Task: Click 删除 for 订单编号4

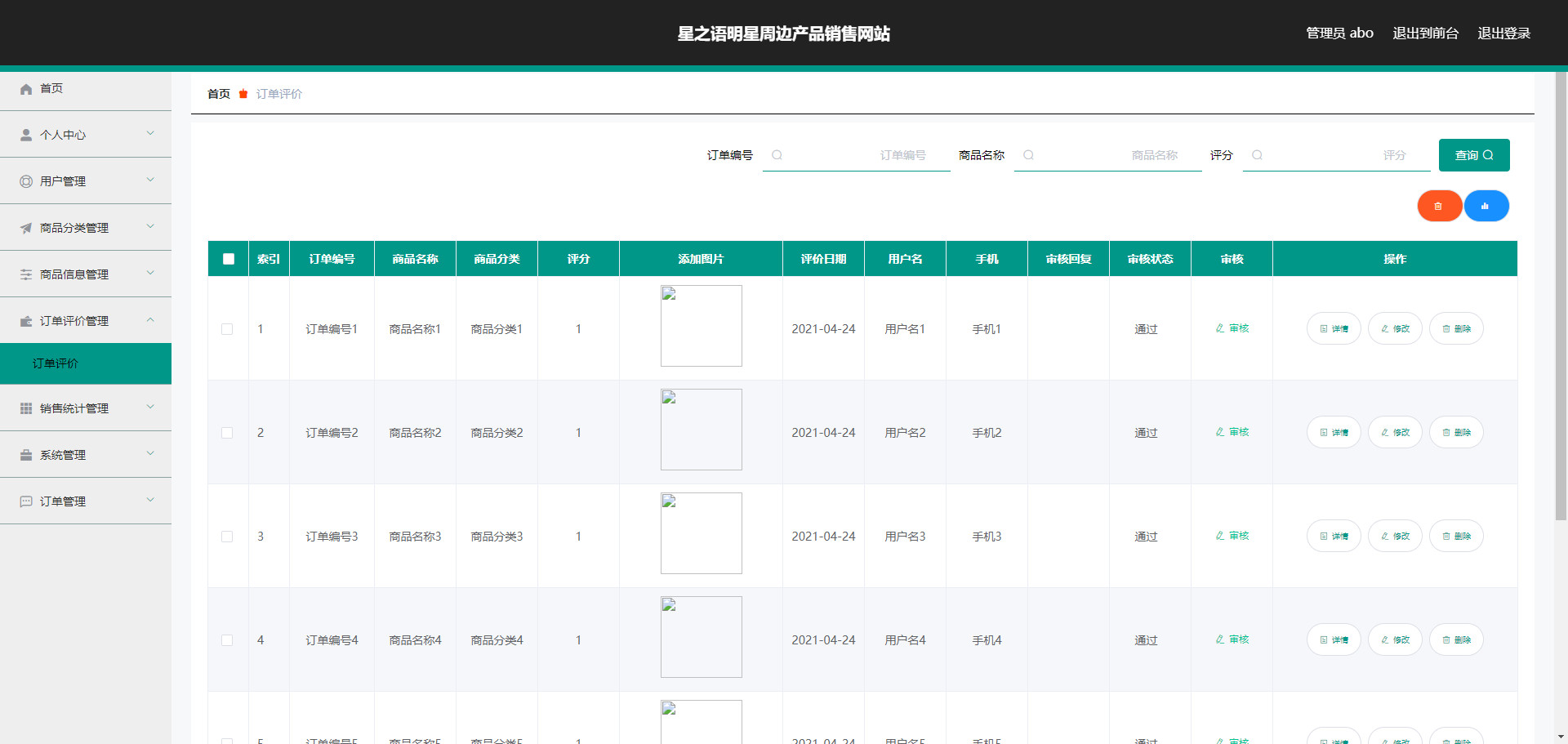Action: 1456,639
